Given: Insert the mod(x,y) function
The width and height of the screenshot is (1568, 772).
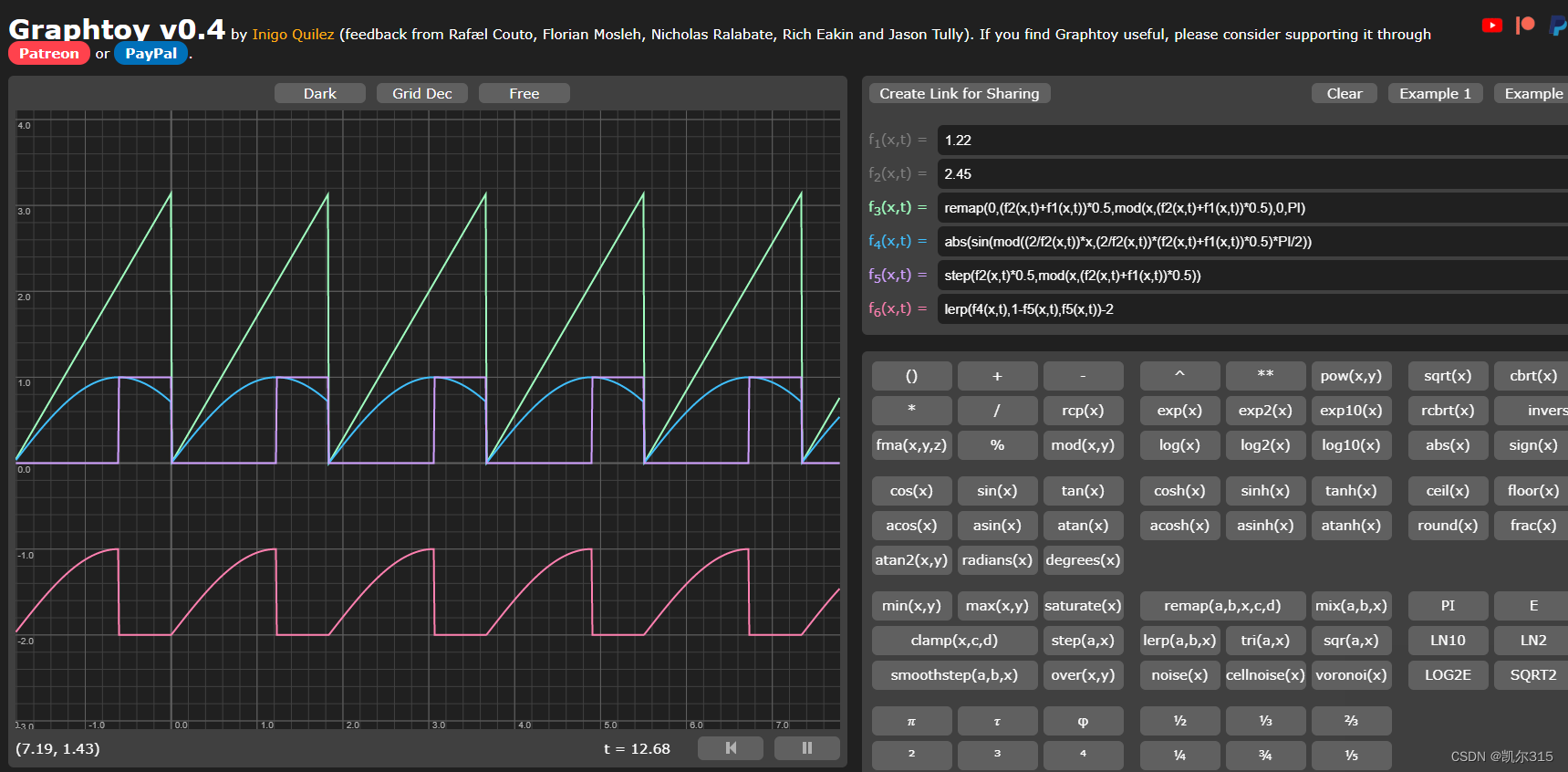Looking at the screenshot, I should pos(1083,445).
